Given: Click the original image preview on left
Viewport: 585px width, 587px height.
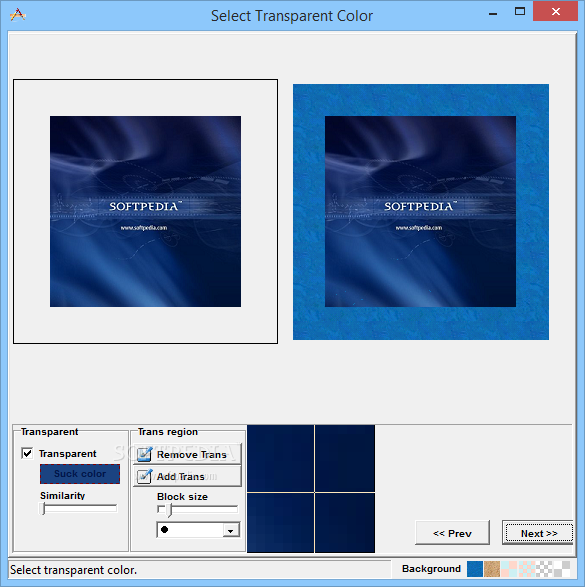Looking at the screenshot, I should (145, 211).
